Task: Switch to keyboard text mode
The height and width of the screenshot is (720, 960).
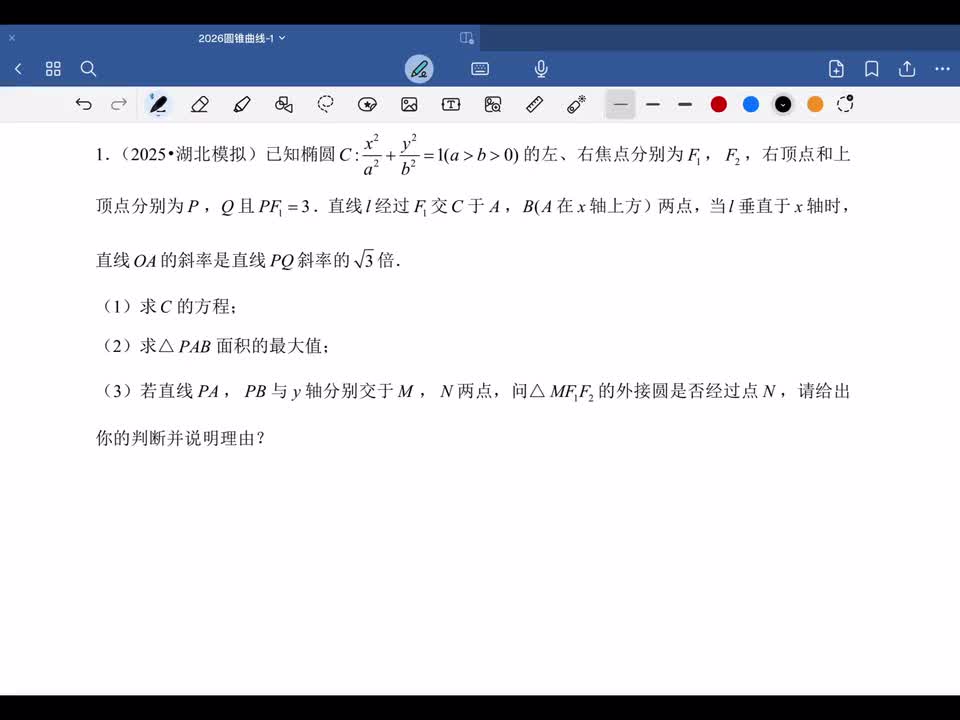Action: (x=480, y=69)
